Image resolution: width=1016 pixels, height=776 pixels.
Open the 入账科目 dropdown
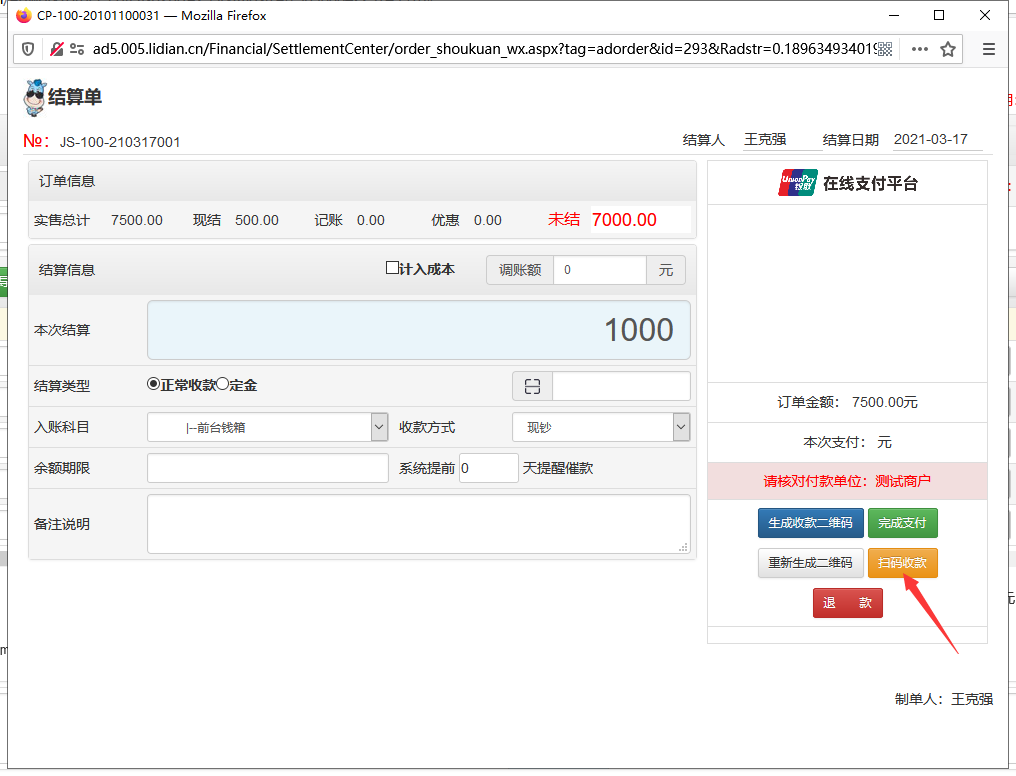(x=268, y=428)
